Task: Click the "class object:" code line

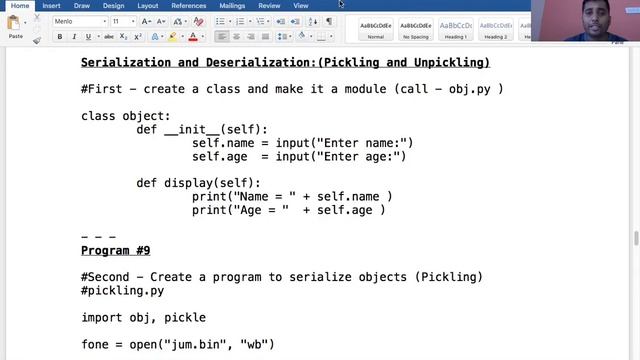Action: point(126,116)
